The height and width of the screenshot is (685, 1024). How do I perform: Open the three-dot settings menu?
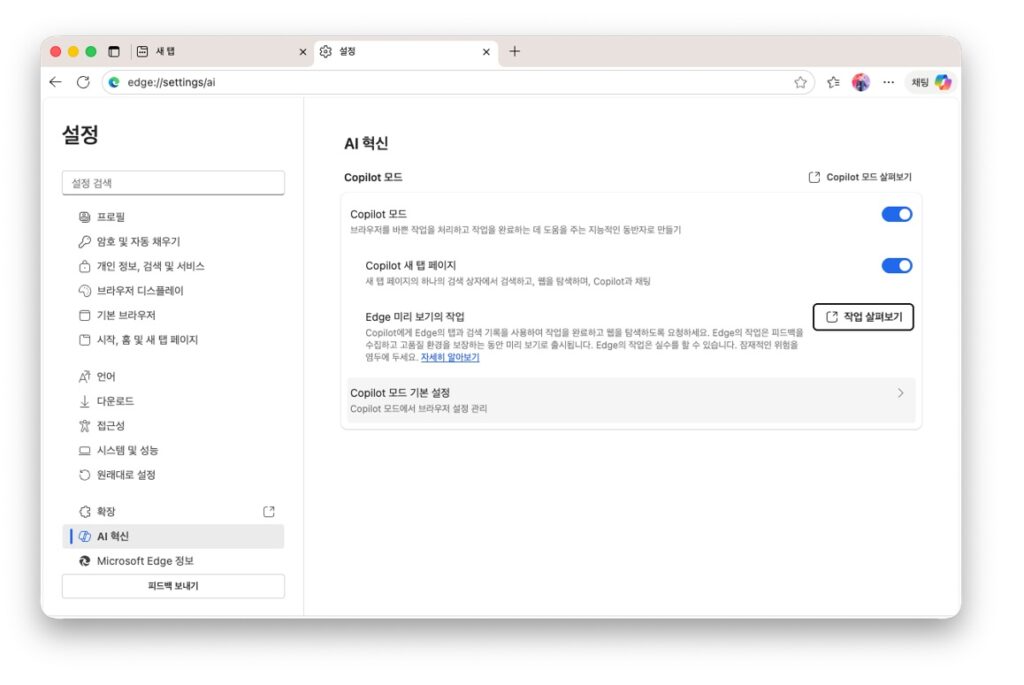pyautogui.click(x=888, y=82)
